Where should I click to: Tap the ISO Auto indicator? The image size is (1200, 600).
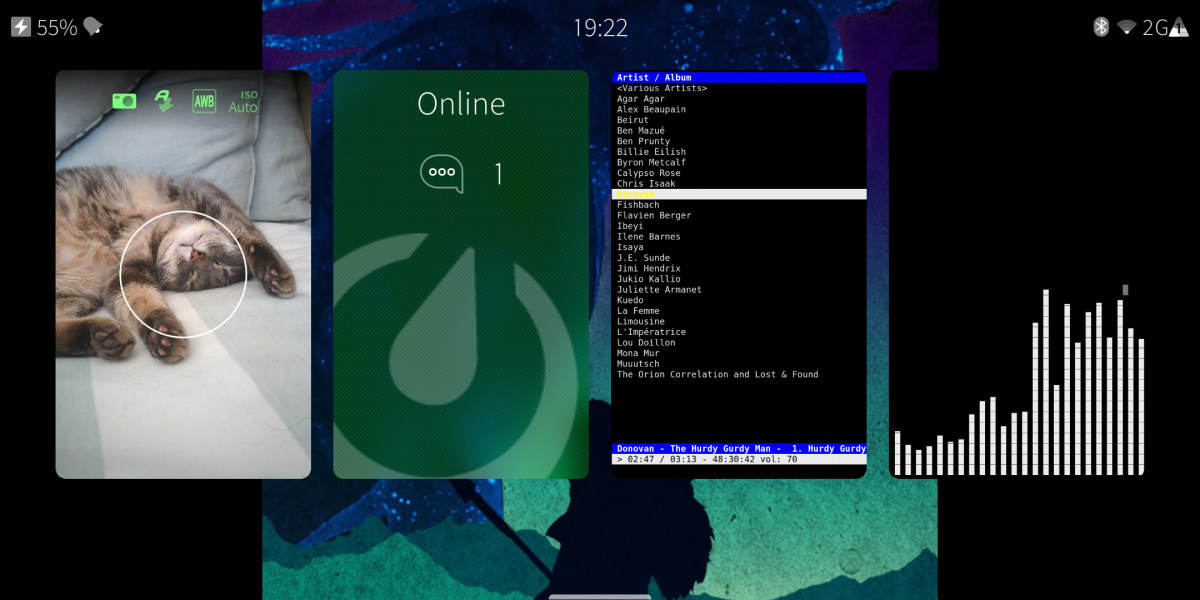pyautogui.click(x=243, y=102)
